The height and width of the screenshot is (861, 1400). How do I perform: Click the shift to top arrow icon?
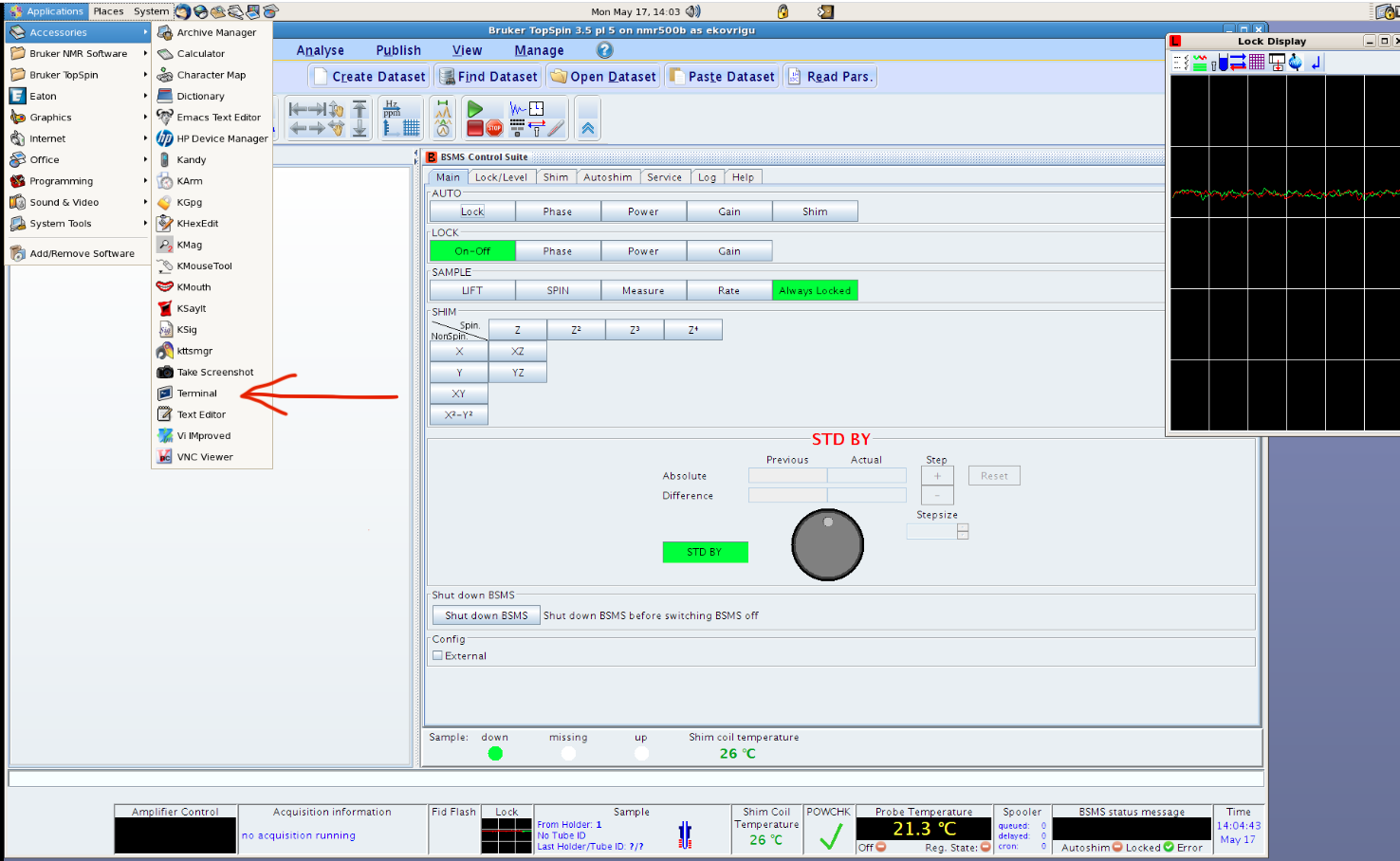click(x=359, y=108)
